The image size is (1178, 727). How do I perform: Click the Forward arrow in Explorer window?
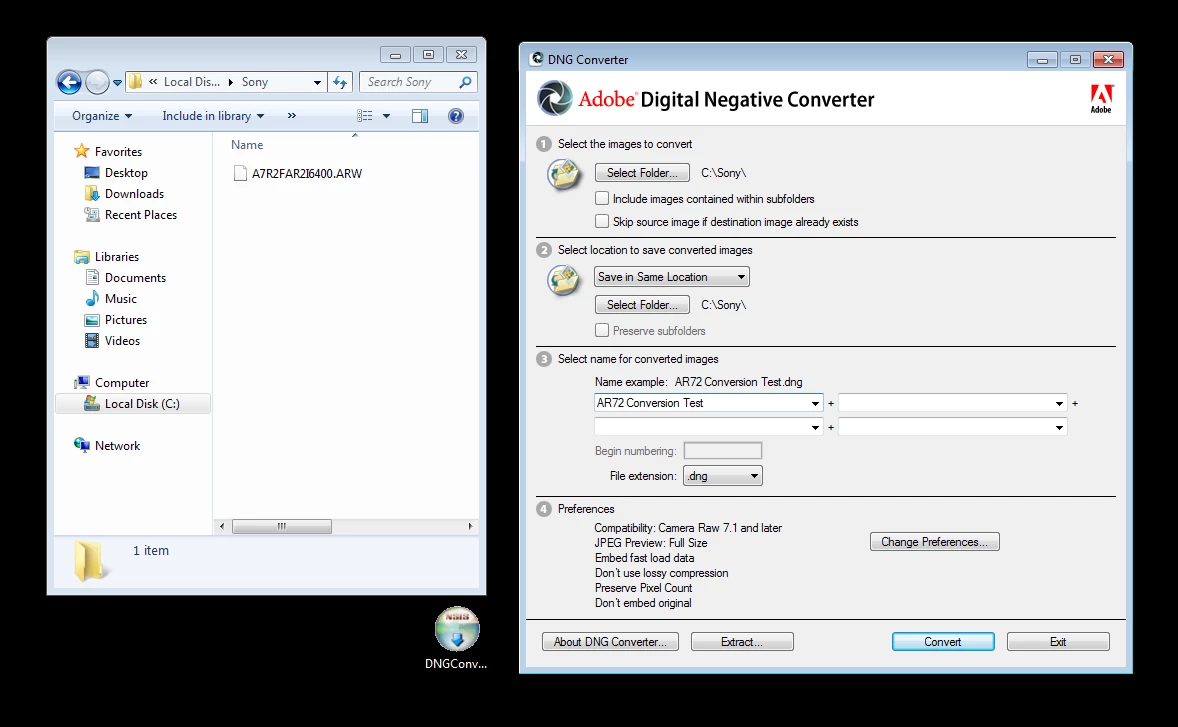click(98, 82)
